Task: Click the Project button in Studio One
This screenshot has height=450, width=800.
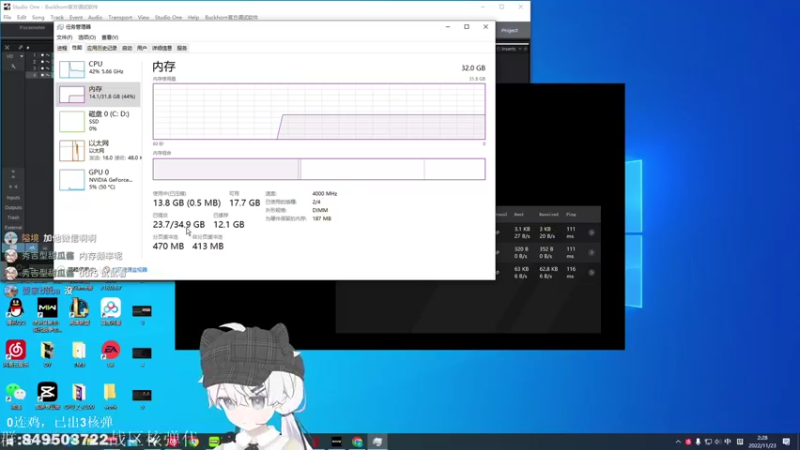Action: click(509, 31)
